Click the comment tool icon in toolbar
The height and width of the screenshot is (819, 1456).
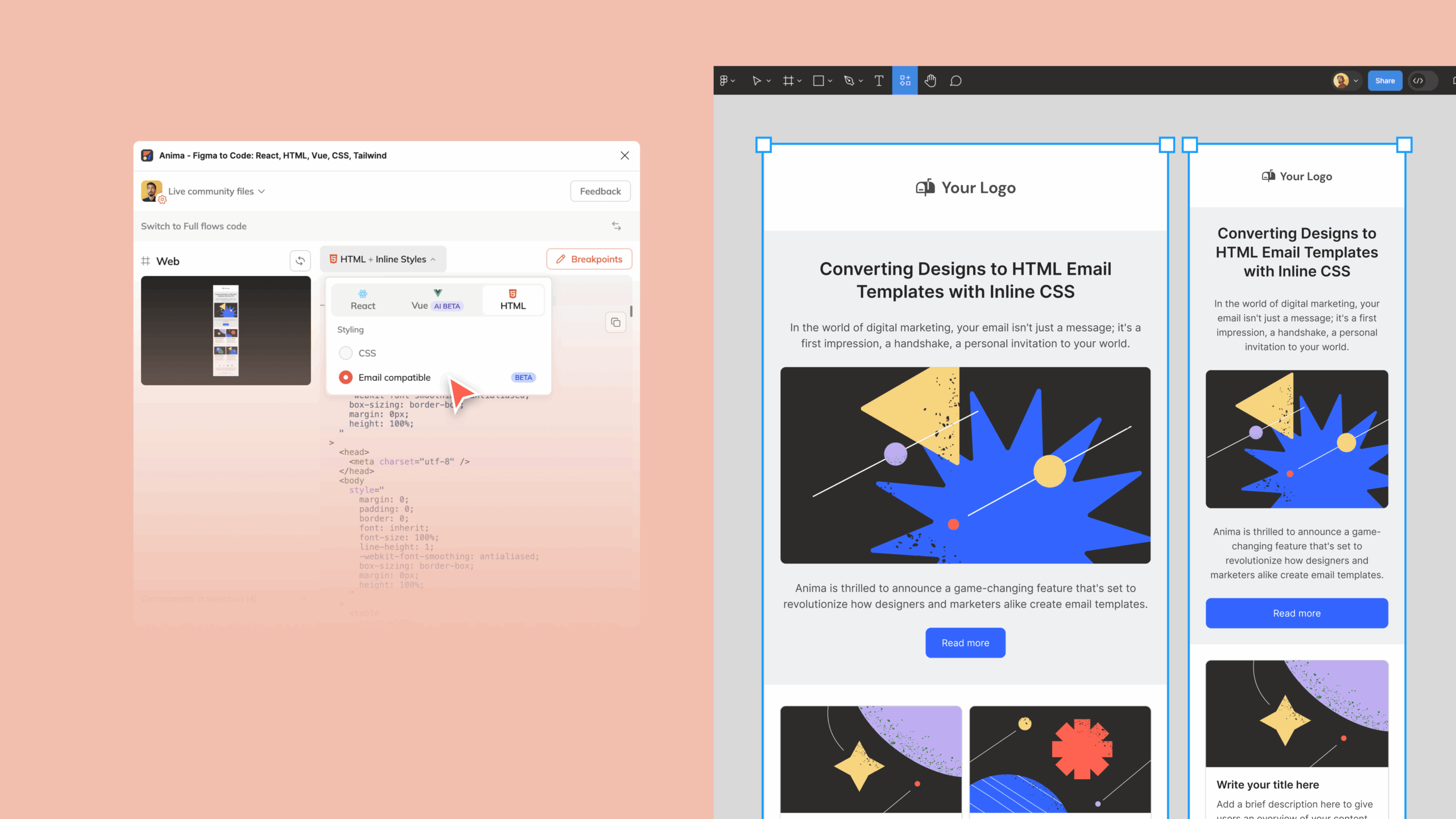click(x=955, y=80)
